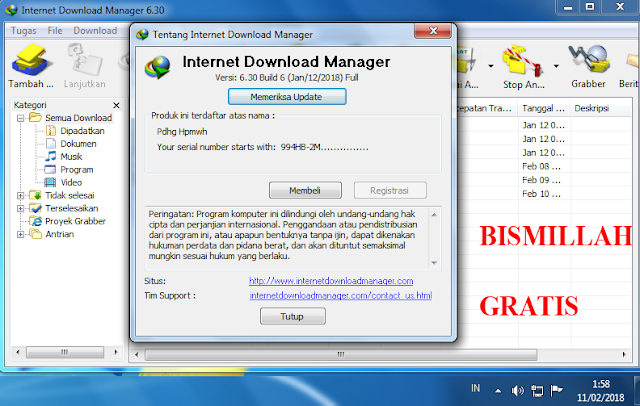Viewport: 640px width, 406px height.
Task: Select the Program category icon
Action: [51, 169]
